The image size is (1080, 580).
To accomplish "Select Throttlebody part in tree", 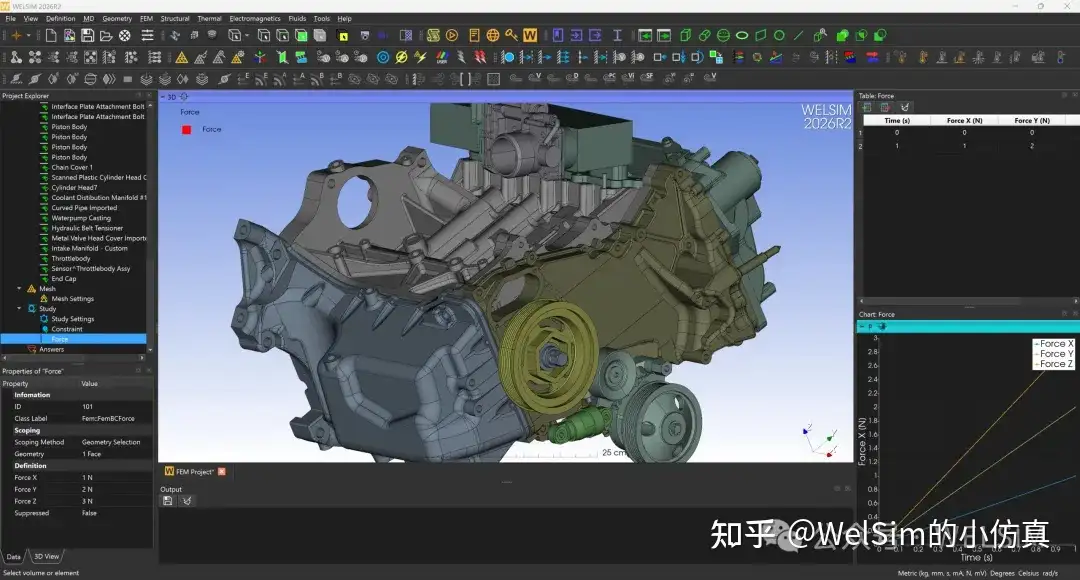I will coord(70,258).
